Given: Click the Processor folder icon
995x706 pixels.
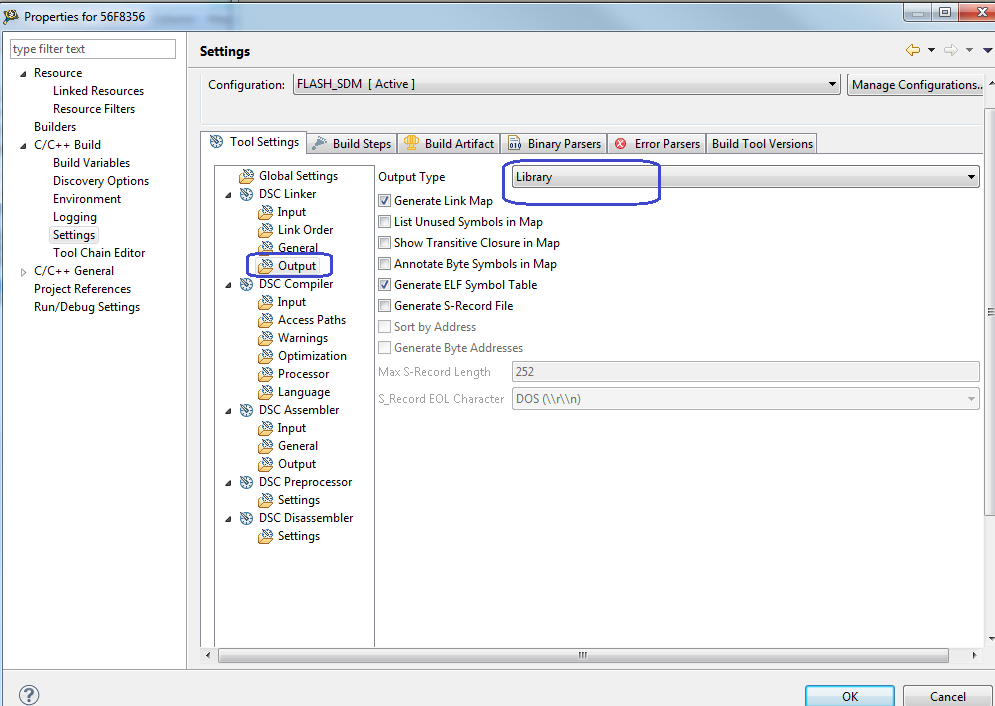Looking at the screenshot, I should pyautogui.click(x=265, y=374).
